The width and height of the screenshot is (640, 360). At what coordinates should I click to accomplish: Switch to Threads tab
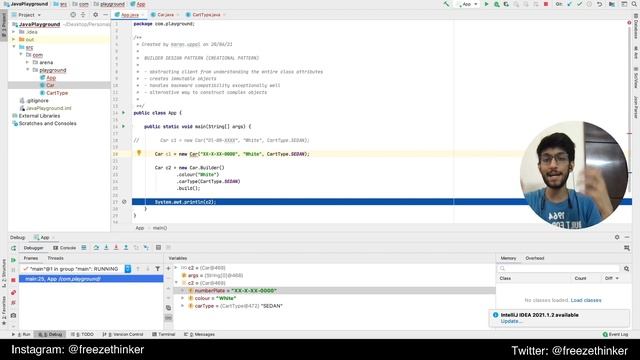56,258
